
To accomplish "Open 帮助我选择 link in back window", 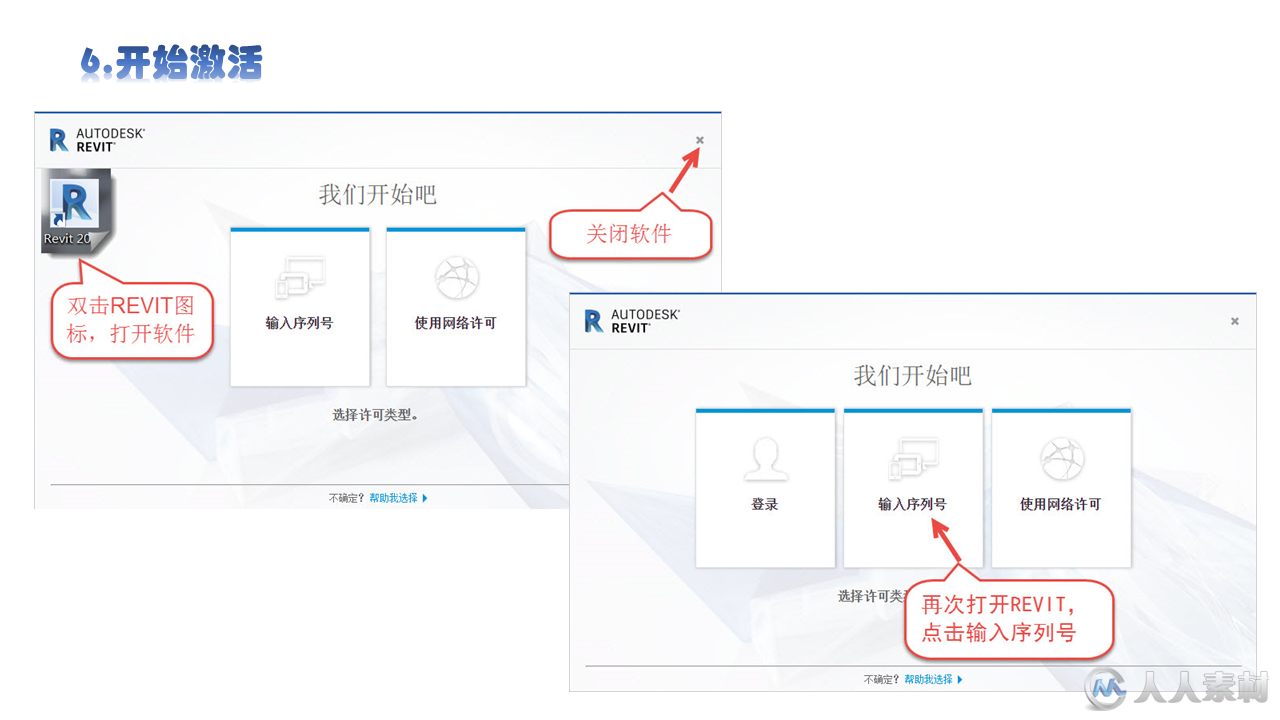I will (398, 498).
